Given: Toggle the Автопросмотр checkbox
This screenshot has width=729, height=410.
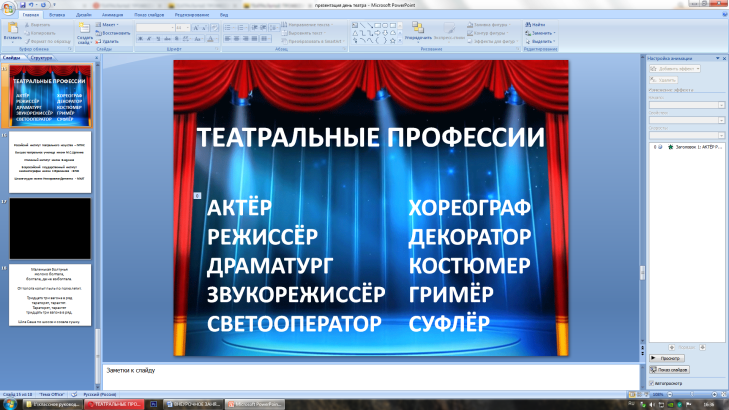Looking at the screenshot, I should point(653,382).
